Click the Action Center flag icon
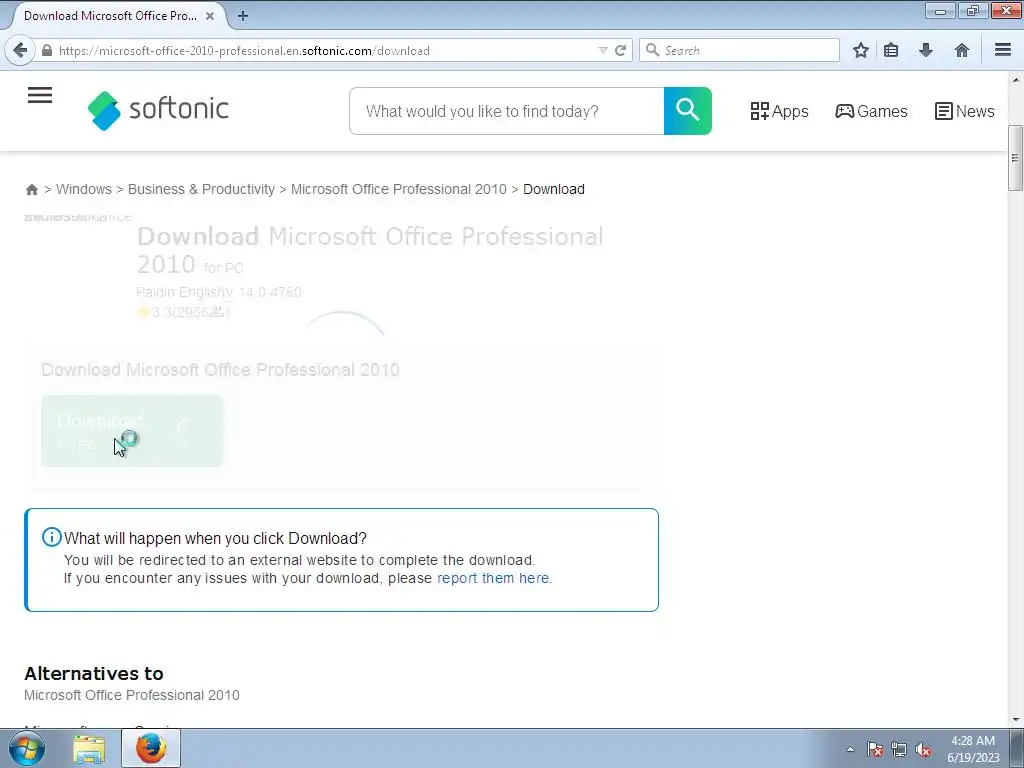The image size is (1024, 768). coord(874,749)
